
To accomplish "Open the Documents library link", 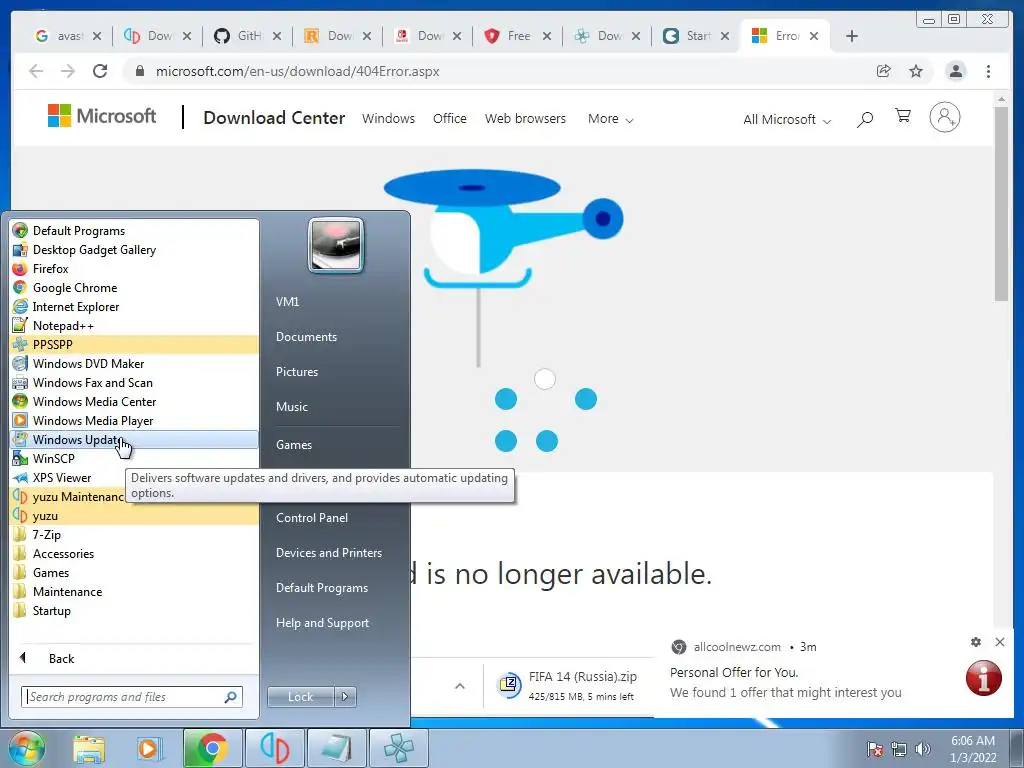I will tap(306, 337).
